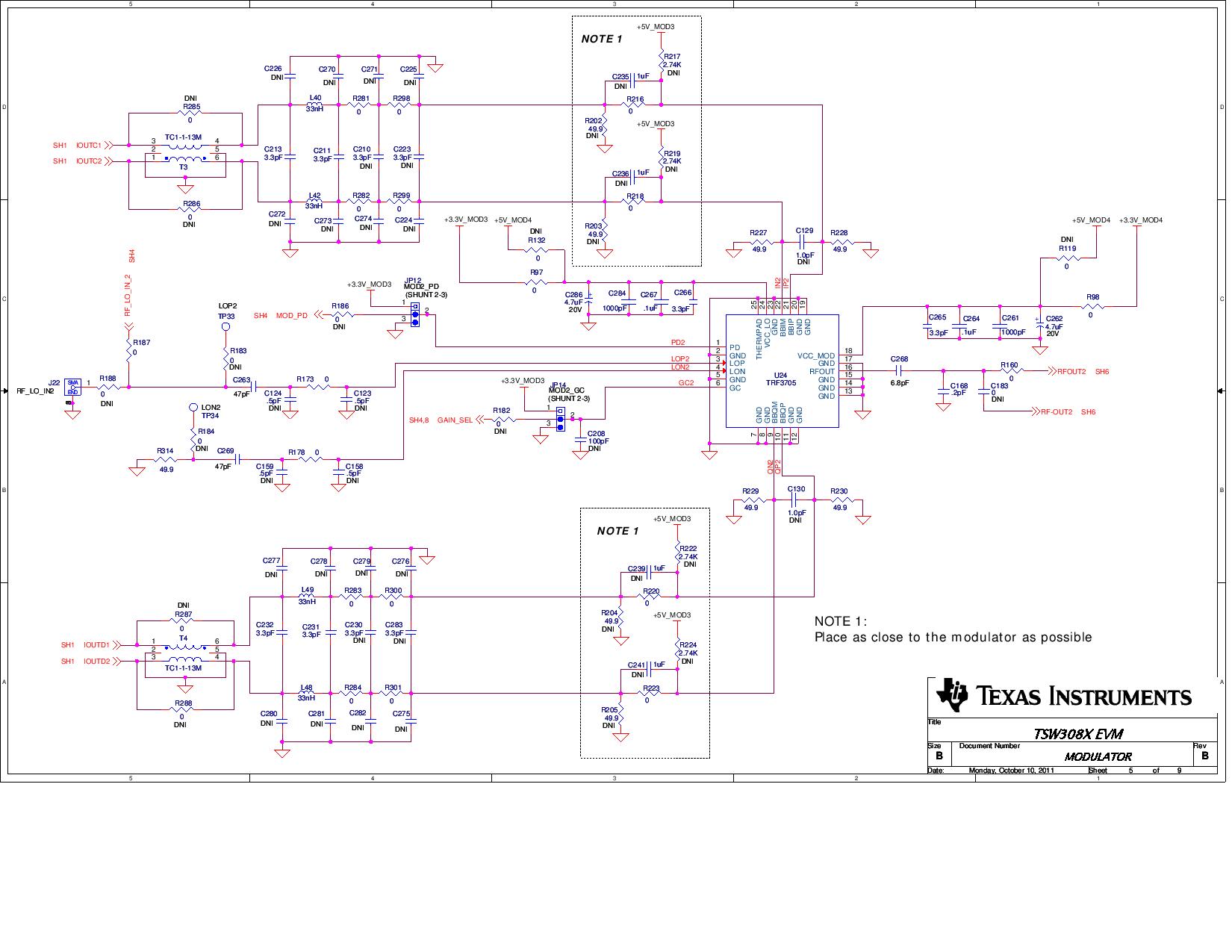The height and width of the screenshot is (952, 1232).
Task: Select the JP12 MOD2_PD jumper header
Action: pos(415,315)
